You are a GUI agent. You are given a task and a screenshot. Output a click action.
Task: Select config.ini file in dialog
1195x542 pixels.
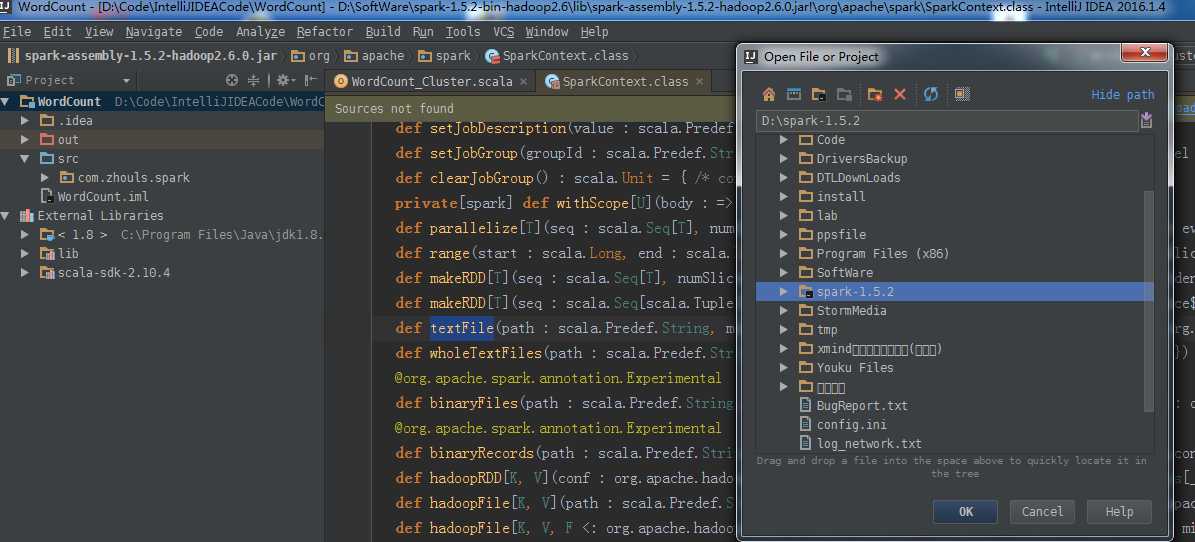point(851,425)
